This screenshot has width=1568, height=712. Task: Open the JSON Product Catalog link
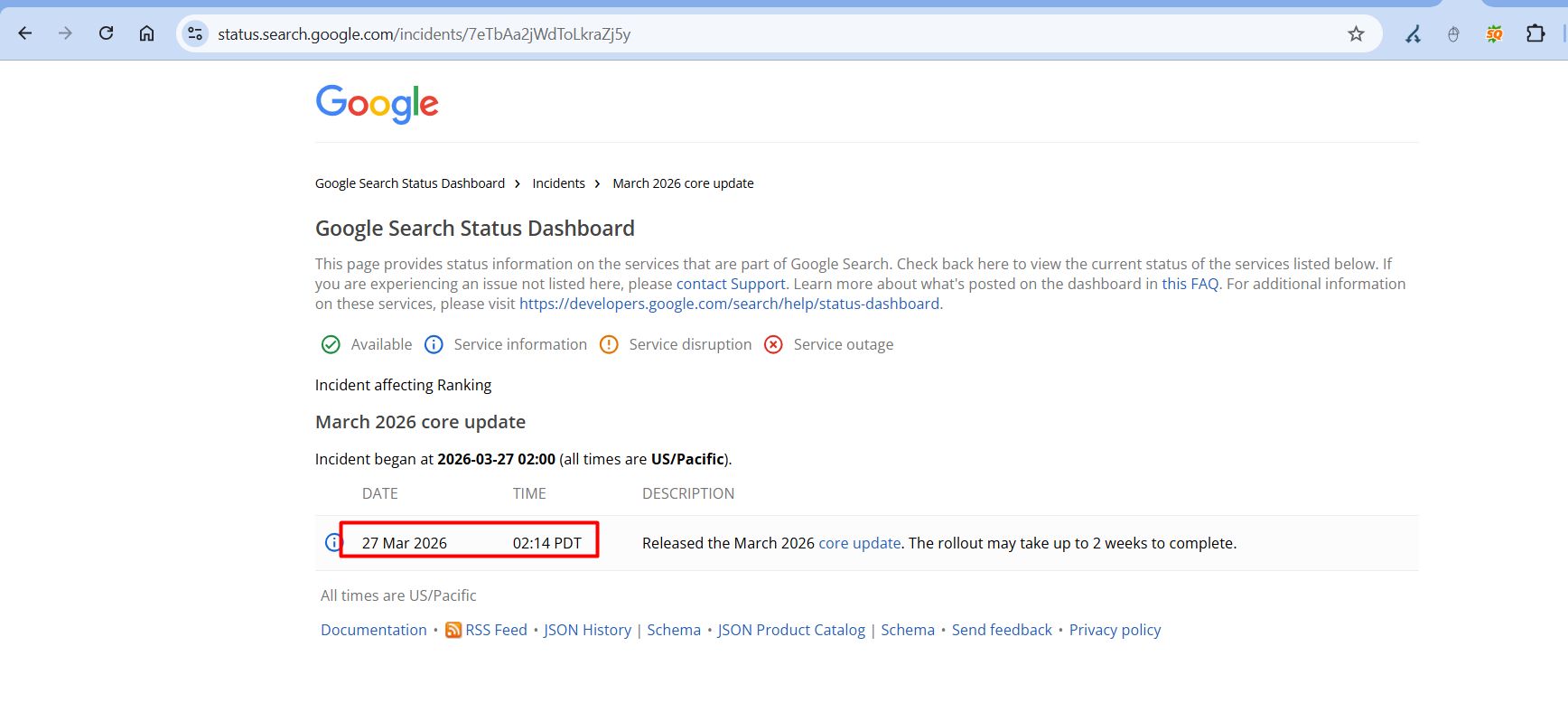click(791, 630)
